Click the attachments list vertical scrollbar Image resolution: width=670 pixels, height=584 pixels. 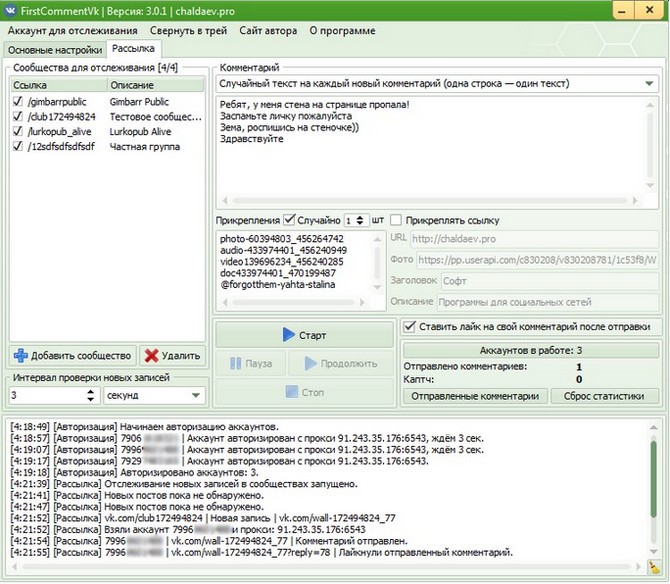(x=377, y=263)
